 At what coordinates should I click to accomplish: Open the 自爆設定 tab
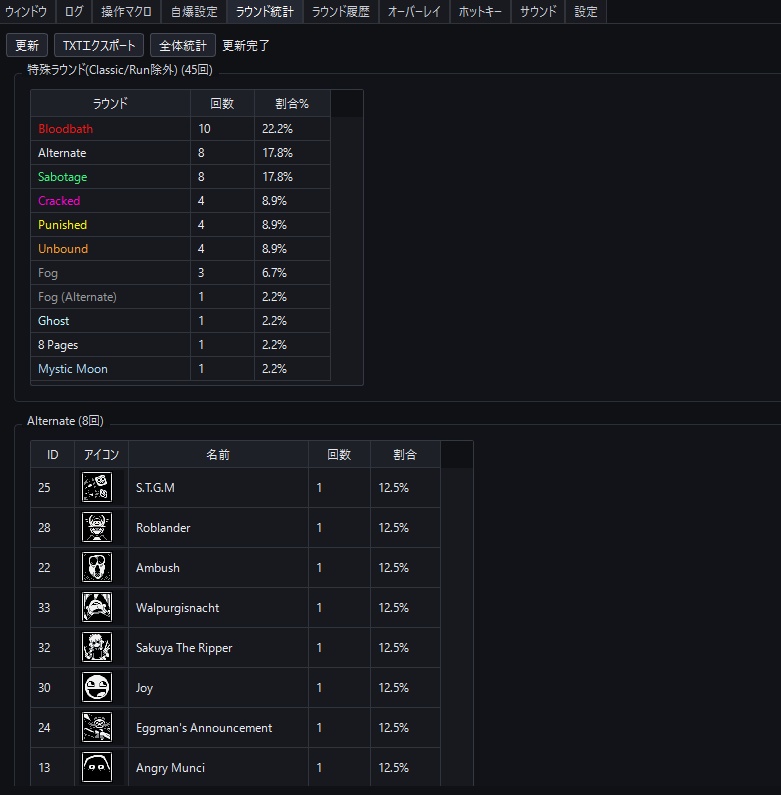[194, 12]
